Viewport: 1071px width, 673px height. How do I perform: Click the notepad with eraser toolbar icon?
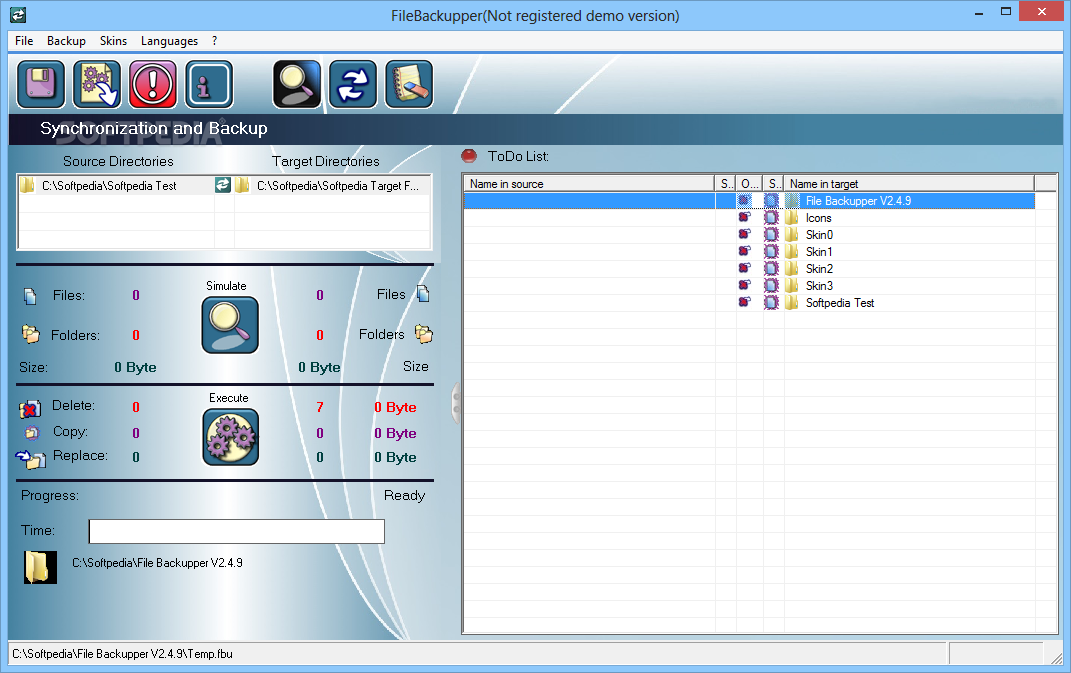pyautogui.click(x=409, y=85)
